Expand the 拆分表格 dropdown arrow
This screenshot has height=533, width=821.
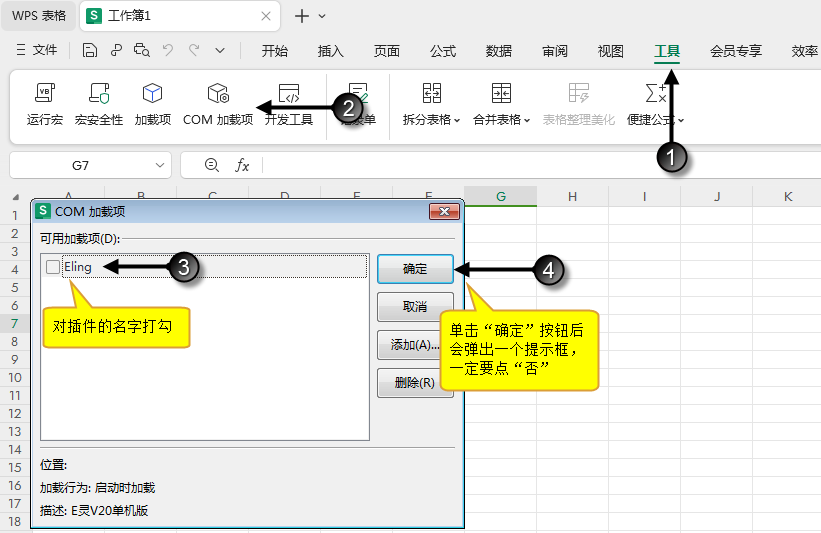tap(457, 120)
